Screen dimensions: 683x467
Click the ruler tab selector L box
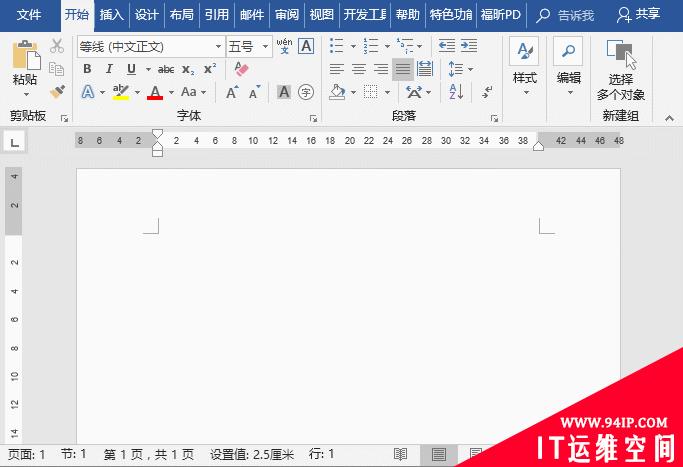pos(15,142)
